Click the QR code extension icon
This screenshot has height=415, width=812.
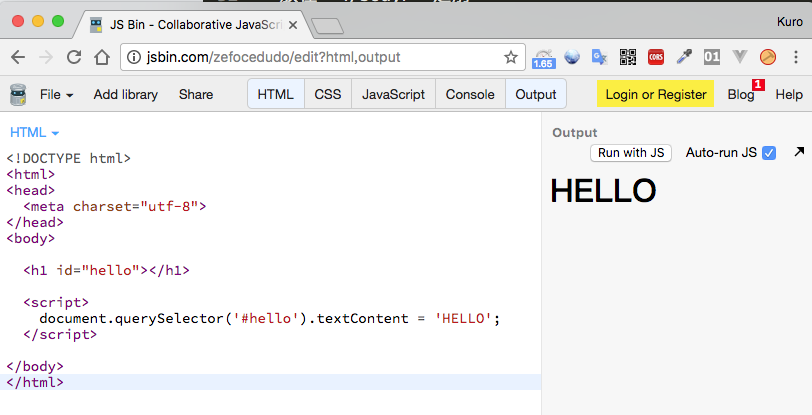pyautogui.click(x=628, y=57)
